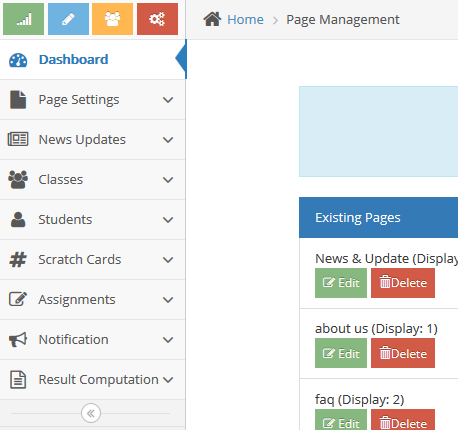Open the News Updates menu
The image size is (458, 430).
point(93,140)
